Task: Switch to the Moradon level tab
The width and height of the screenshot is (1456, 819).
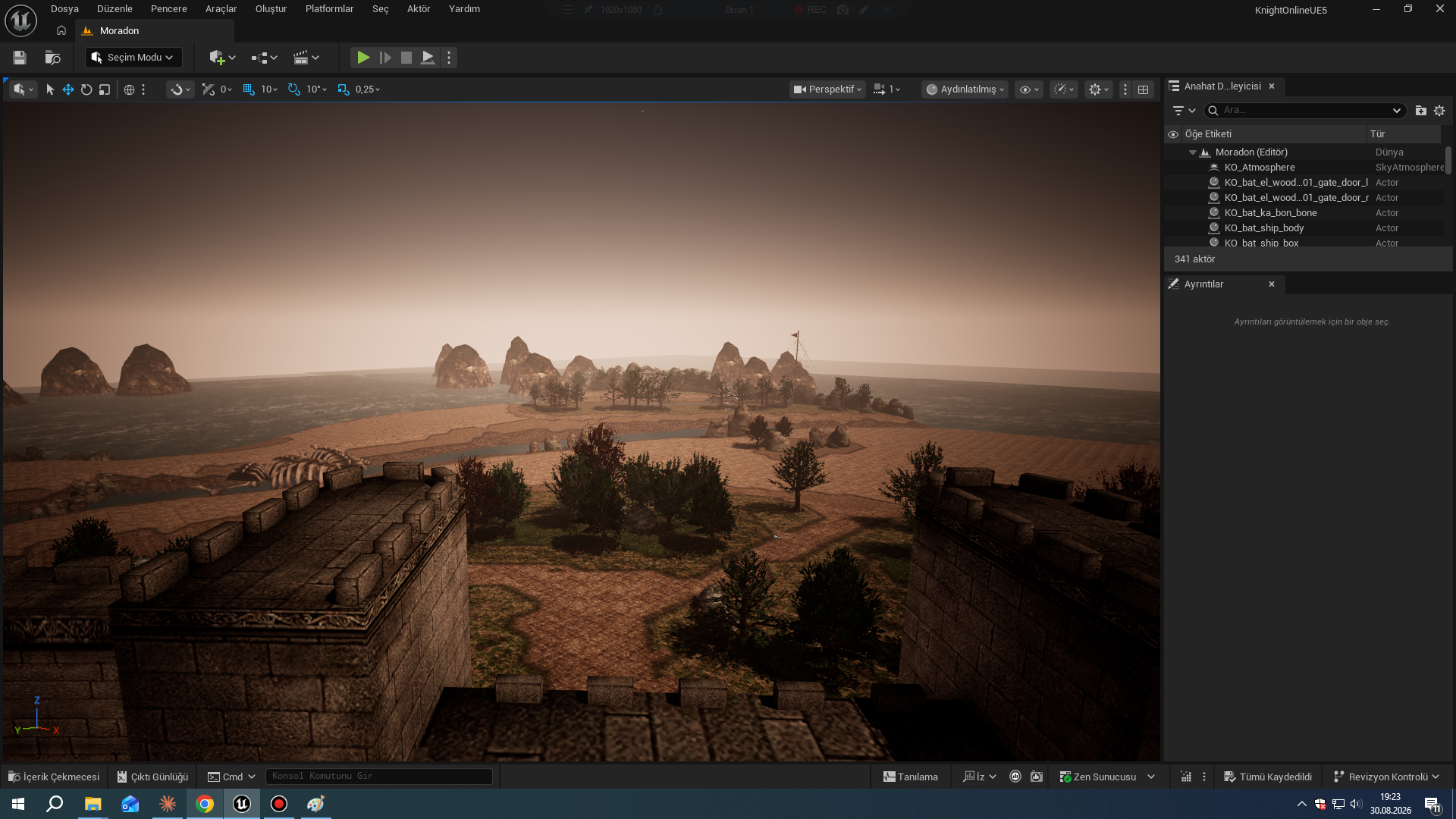Action: [154, 31]
